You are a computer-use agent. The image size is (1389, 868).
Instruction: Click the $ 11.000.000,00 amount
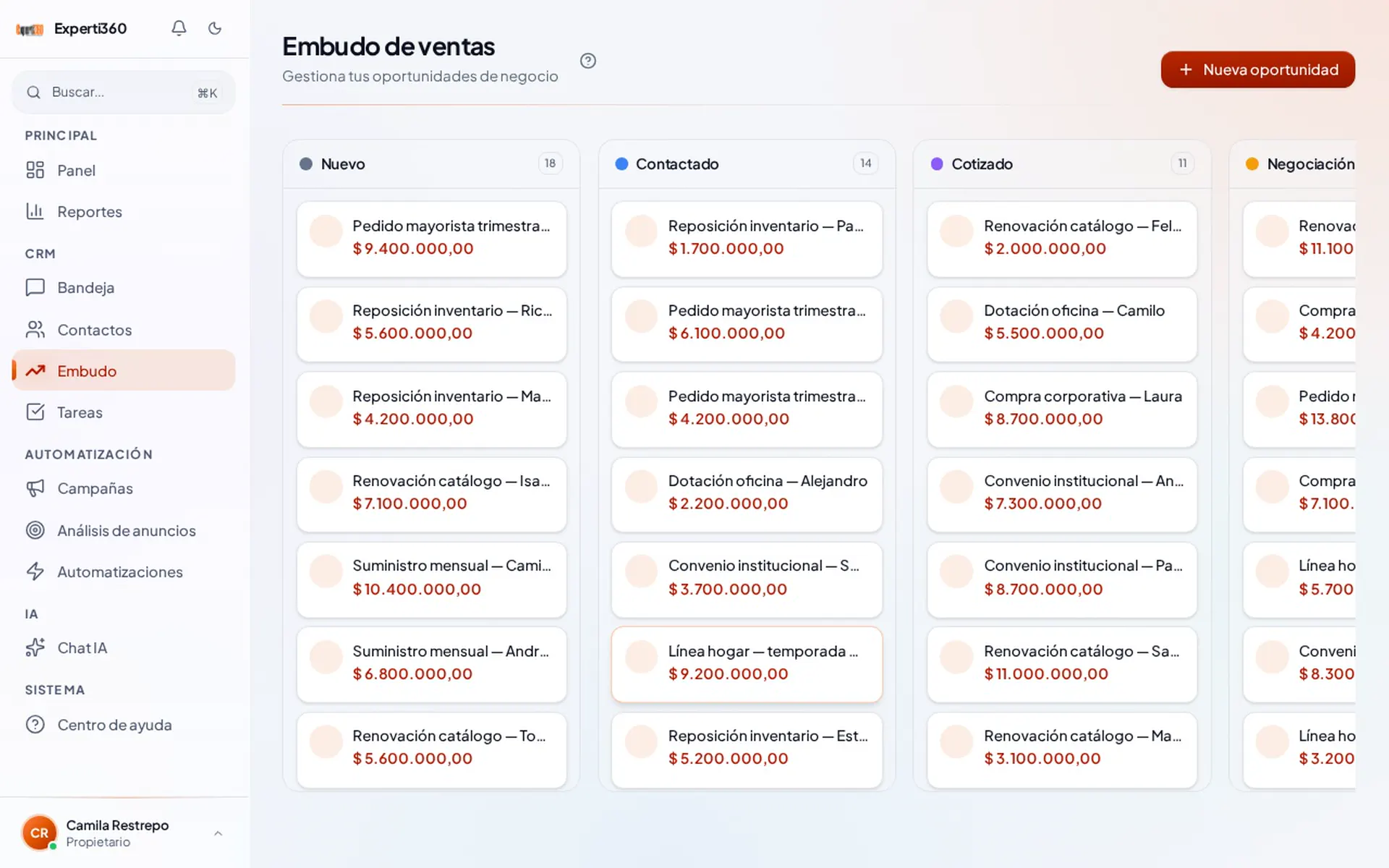pyautogui.click(x=1046, y=673)
